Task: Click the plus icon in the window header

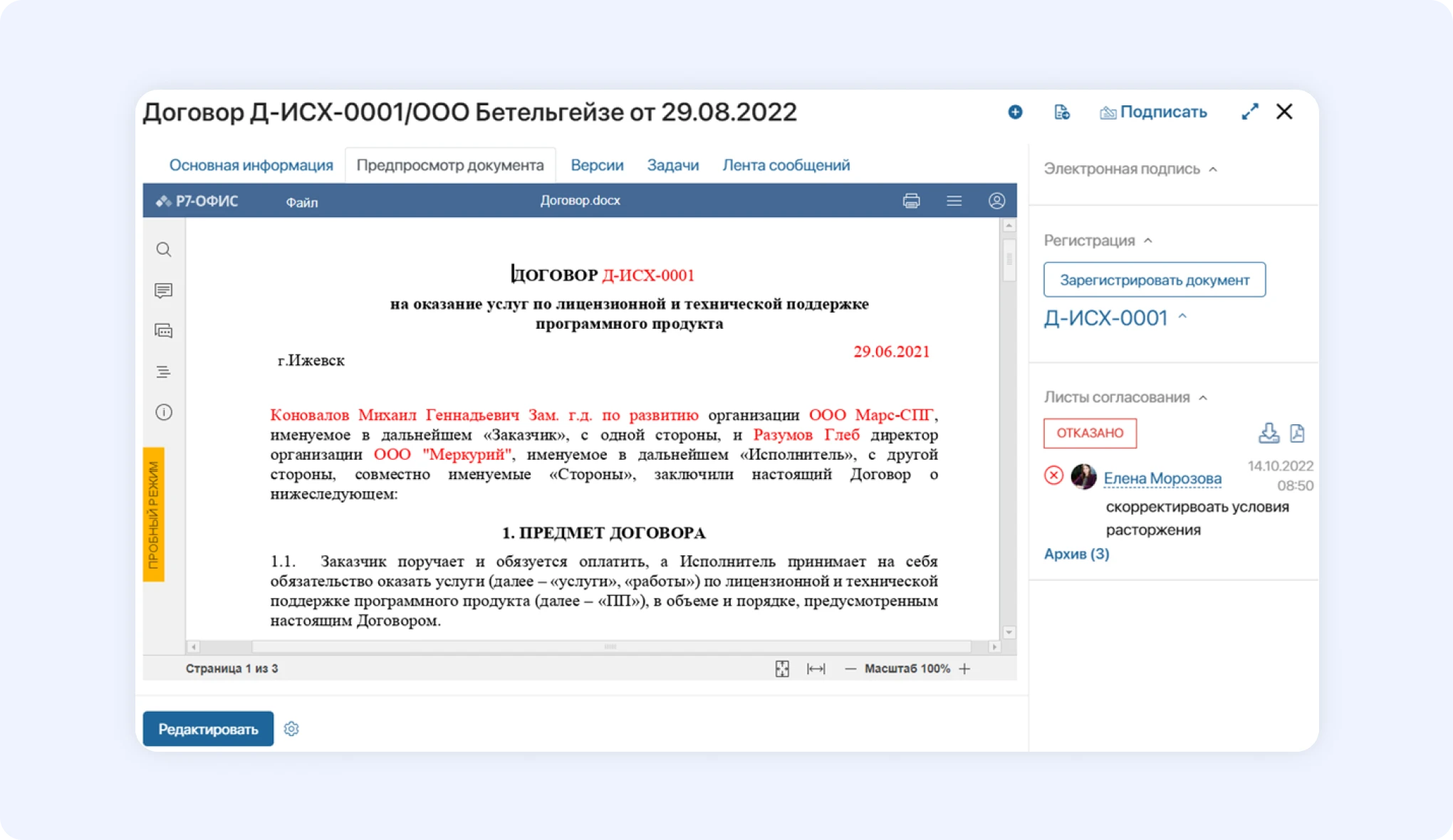Action: tap(1015, 112)
